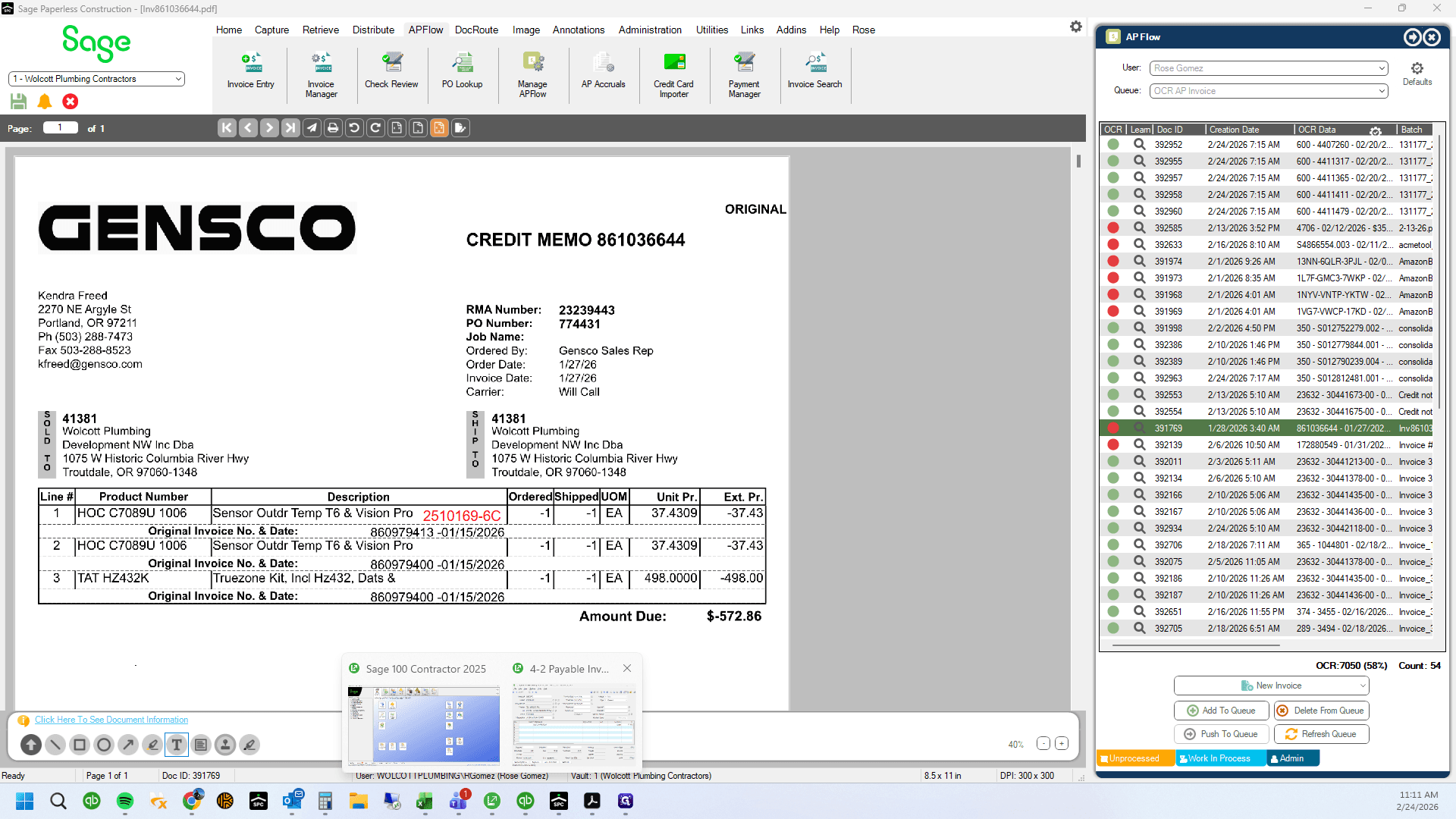This screenshot has width=1456, height=819.
Task: Open Invoice Search
Action: [x=814, y=71]
